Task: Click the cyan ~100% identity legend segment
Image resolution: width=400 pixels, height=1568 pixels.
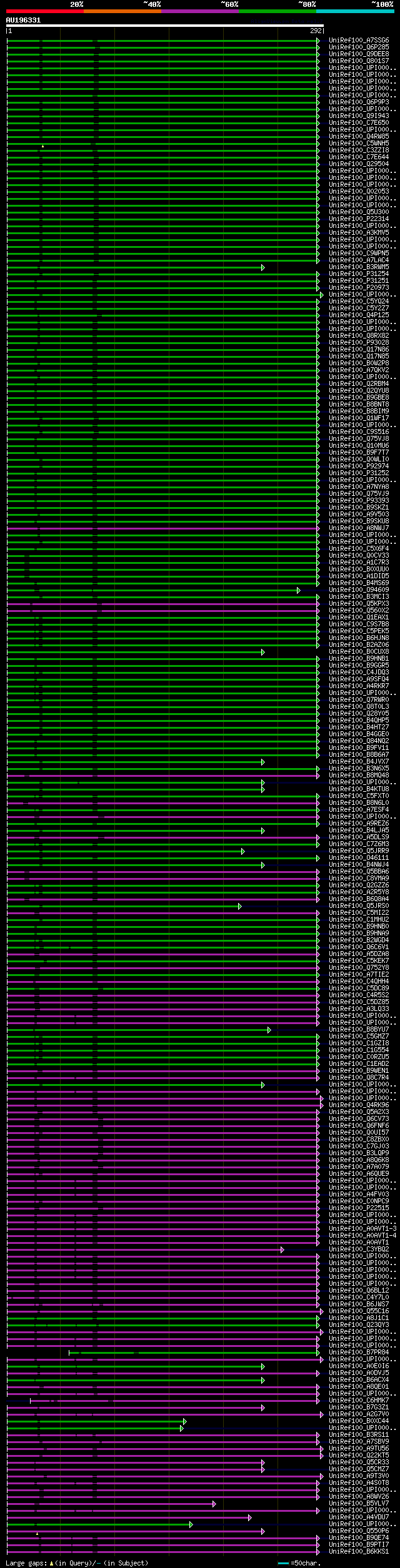Action: point(354,11)
